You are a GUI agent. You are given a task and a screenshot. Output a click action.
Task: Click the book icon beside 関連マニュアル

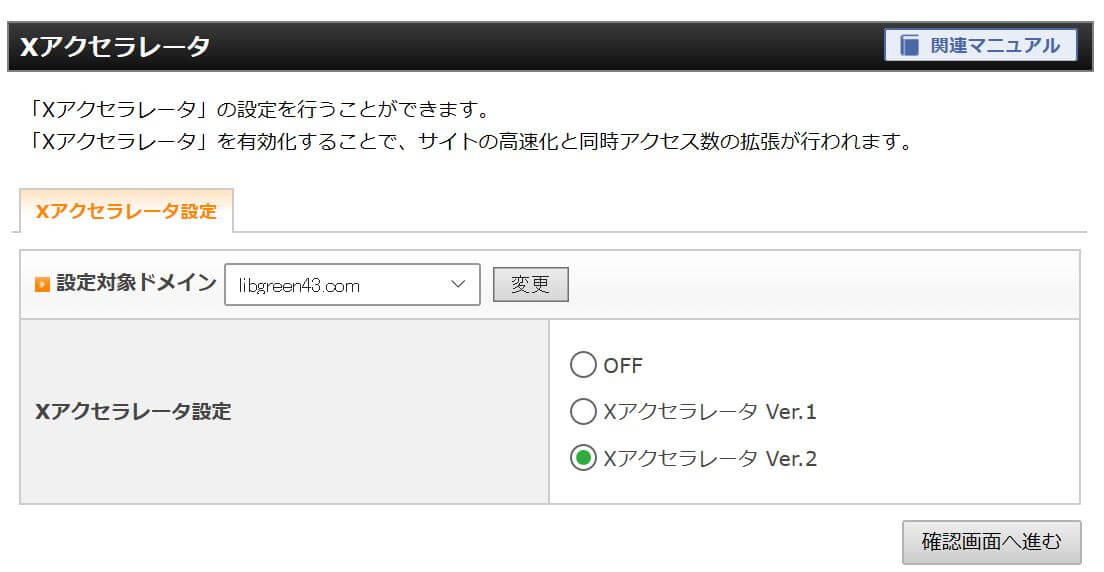pos(909,46)
